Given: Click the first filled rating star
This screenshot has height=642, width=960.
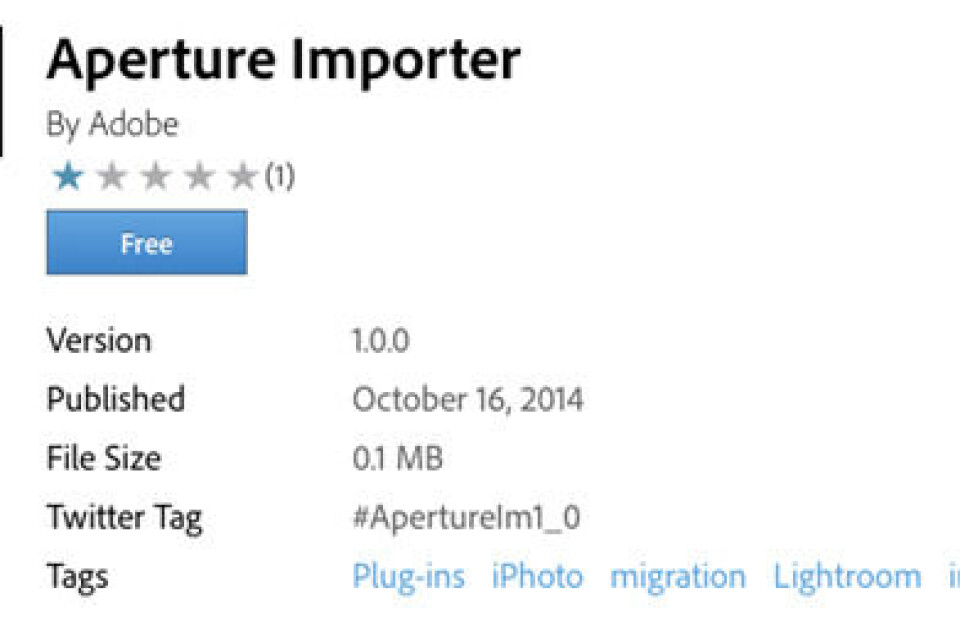Looking at the screenshot, I should coord(68,178).
